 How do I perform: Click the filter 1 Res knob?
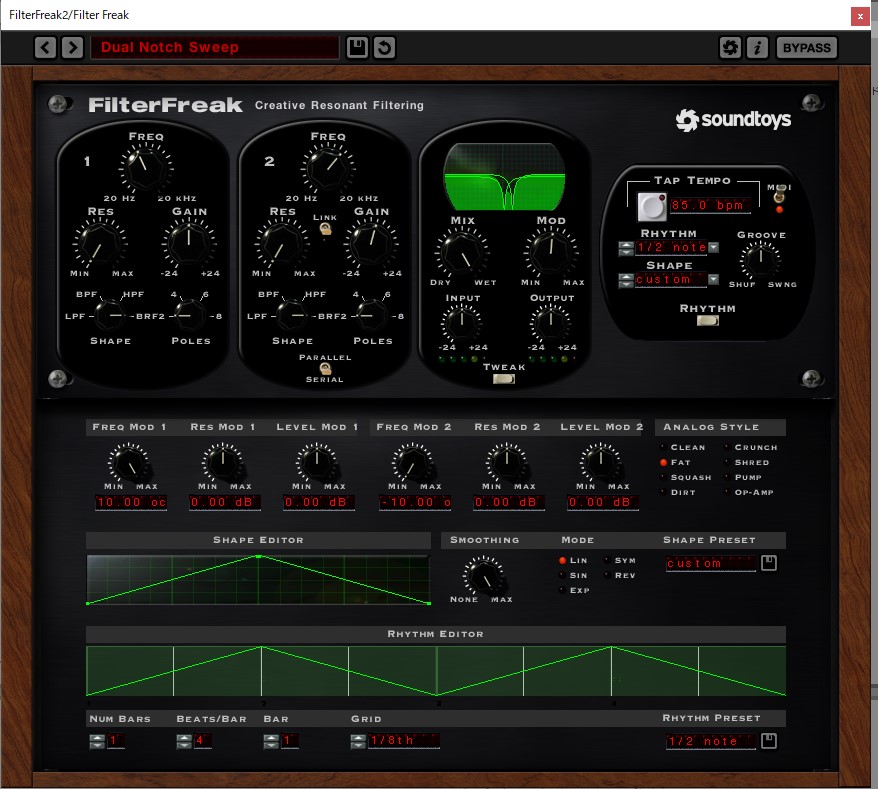point(100,244)
